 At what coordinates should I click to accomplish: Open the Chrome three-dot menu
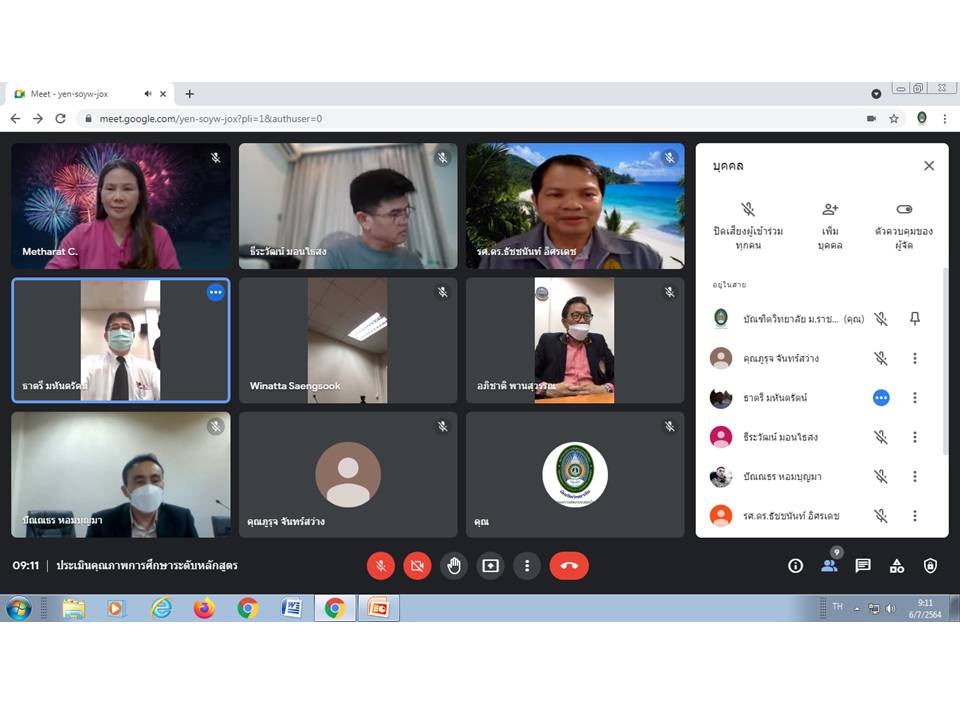945,119
